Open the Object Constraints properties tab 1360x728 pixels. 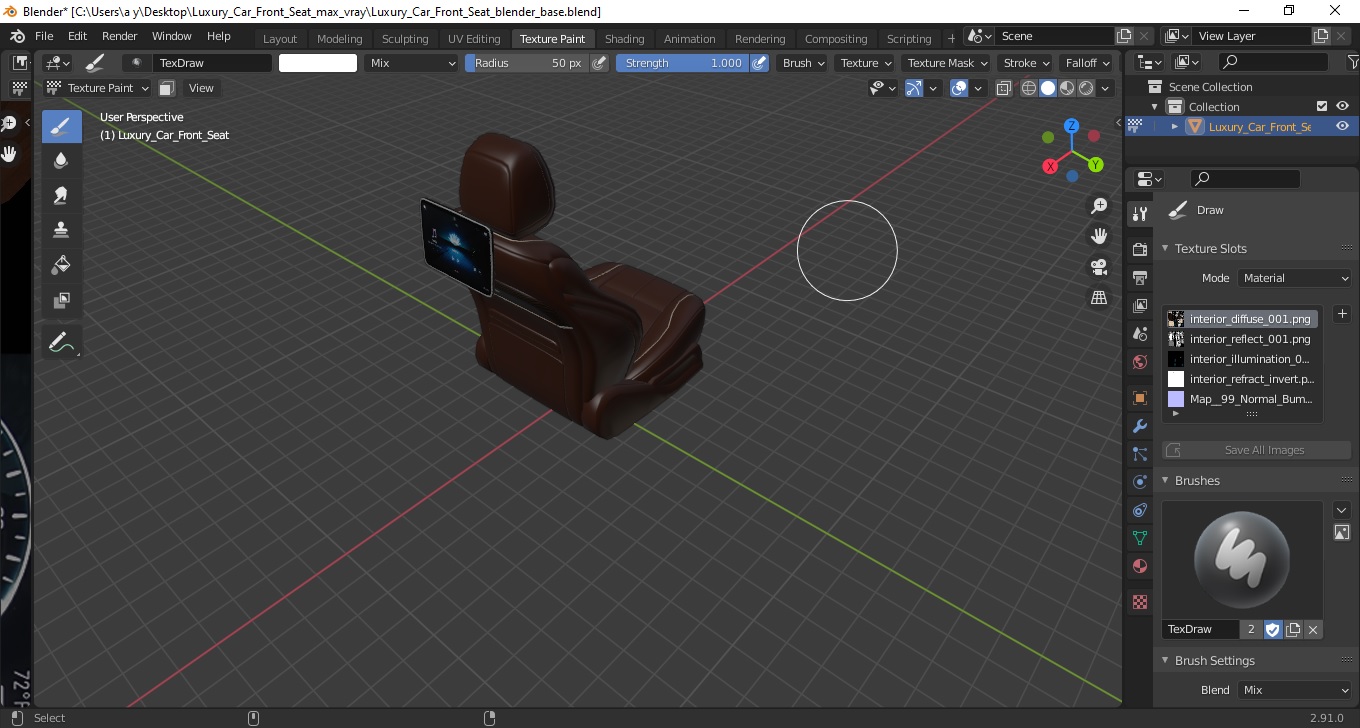(1139, 510)
